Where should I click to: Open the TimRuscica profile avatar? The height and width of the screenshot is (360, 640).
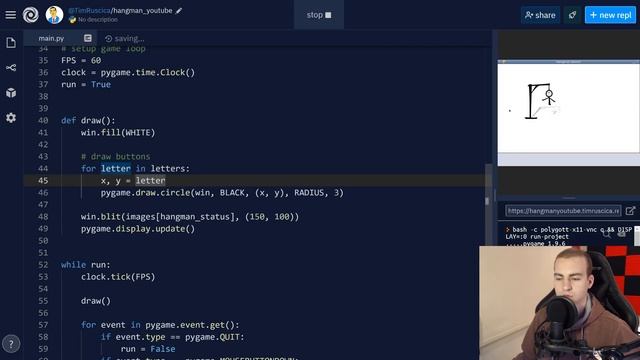tap(54, 15)
